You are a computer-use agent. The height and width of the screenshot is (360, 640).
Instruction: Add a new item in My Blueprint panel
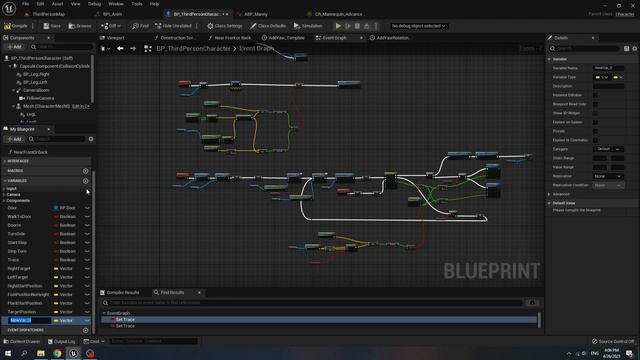(14, 139)
